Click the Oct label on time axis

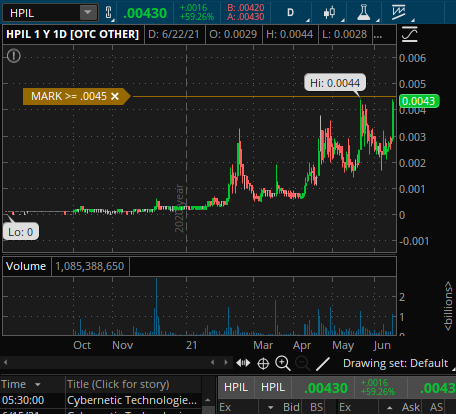point(82,345)
